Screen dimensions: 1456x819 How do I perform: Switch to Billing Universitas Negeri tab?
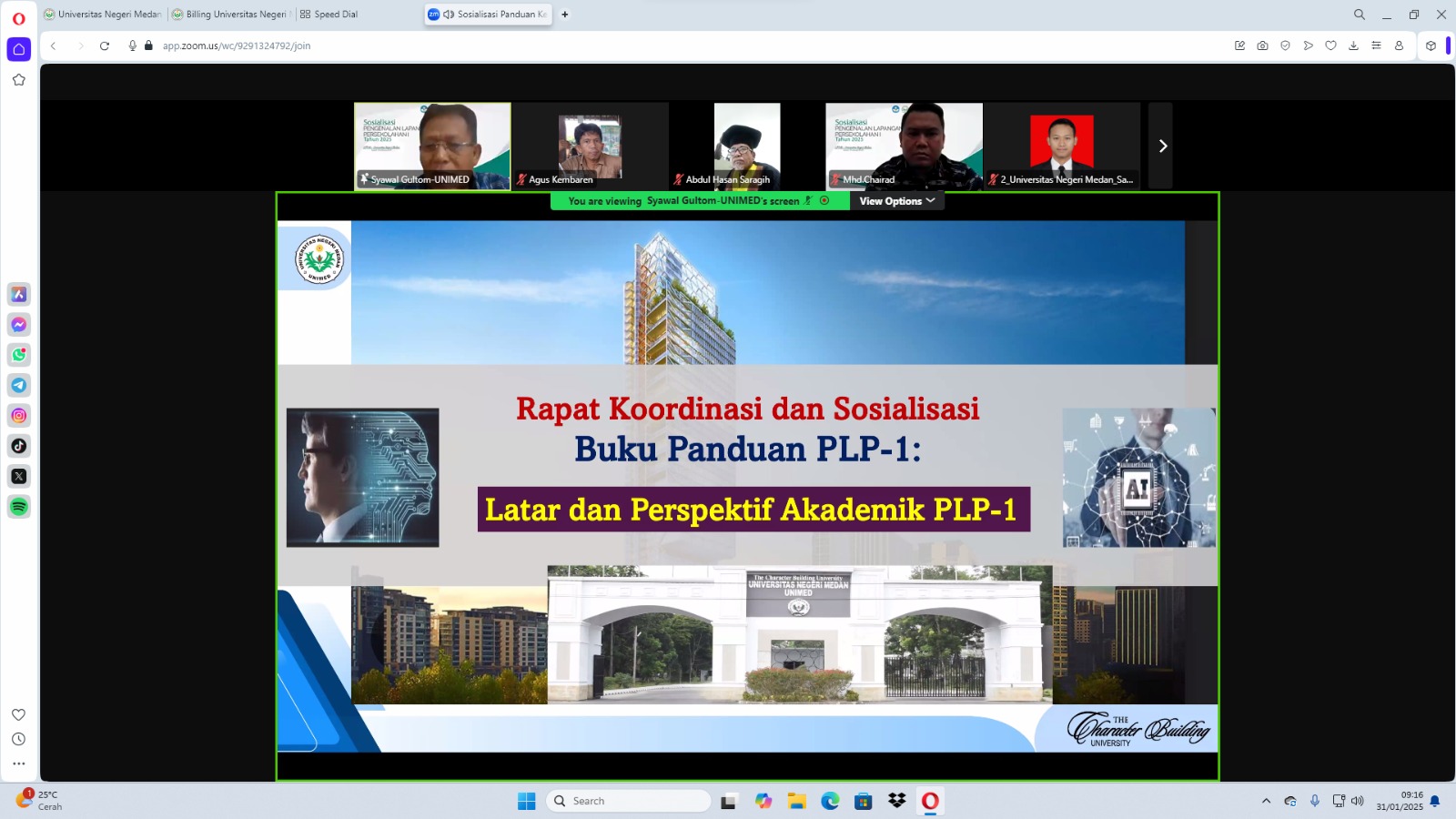[x=232, y=15]
